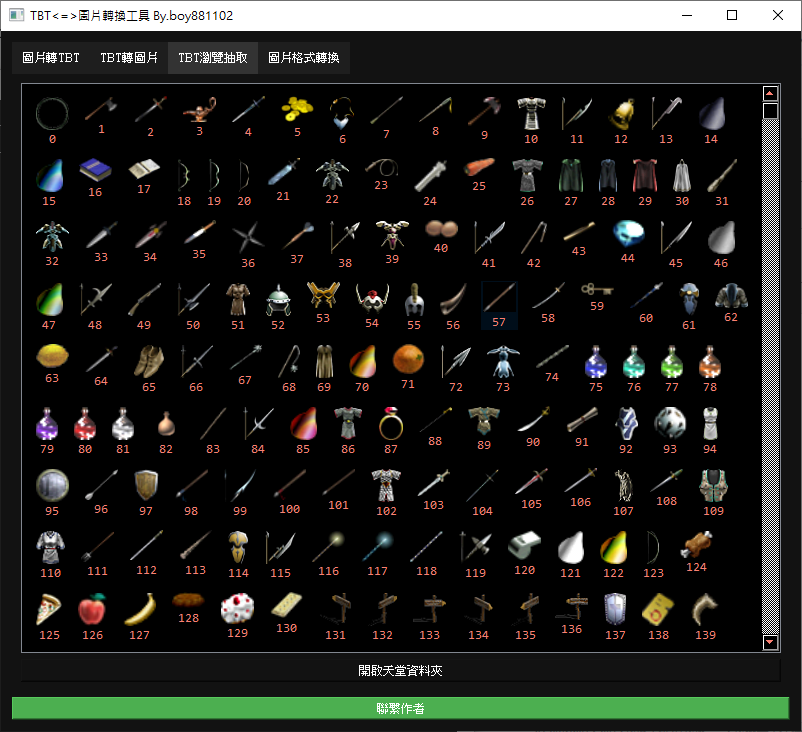
Task: Open the 圖片轉TBT tab
Action: [x=51, y=58]
